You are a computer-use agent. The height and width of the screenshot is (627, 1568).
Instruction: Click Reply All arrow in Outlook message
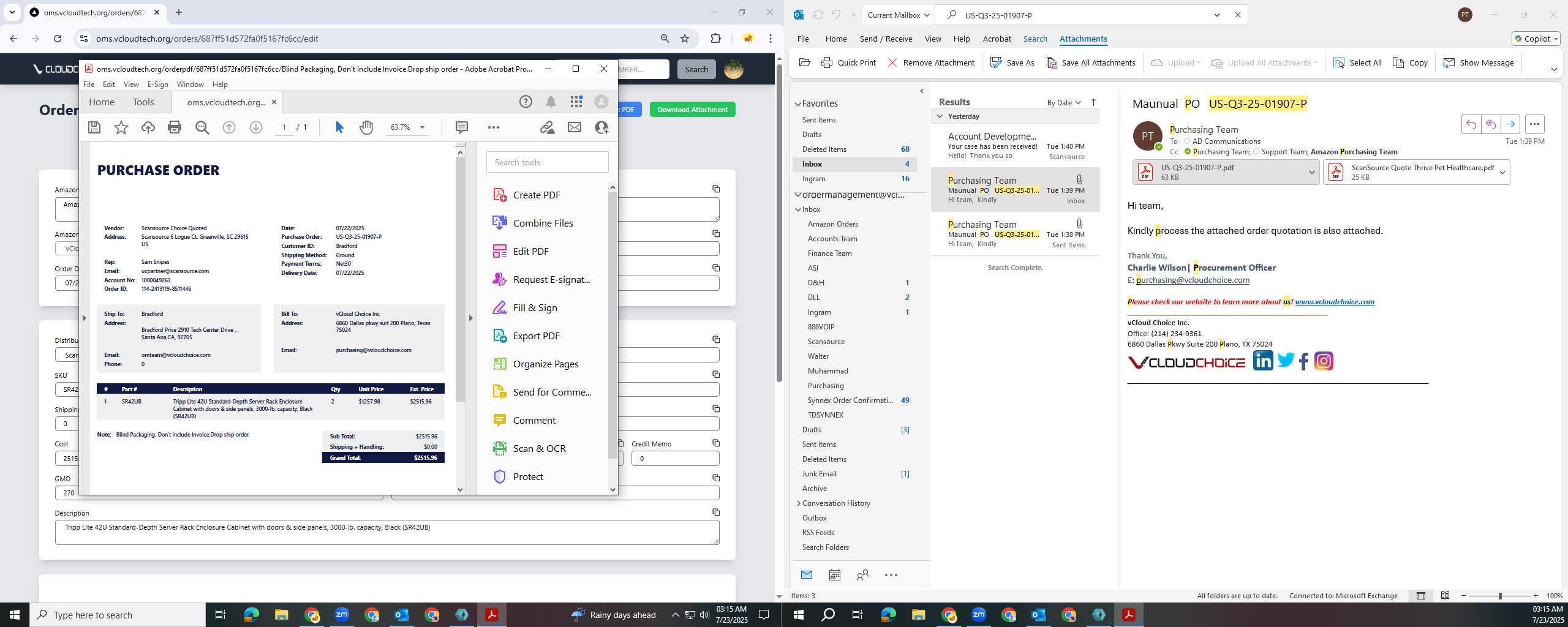(1490, 124)
